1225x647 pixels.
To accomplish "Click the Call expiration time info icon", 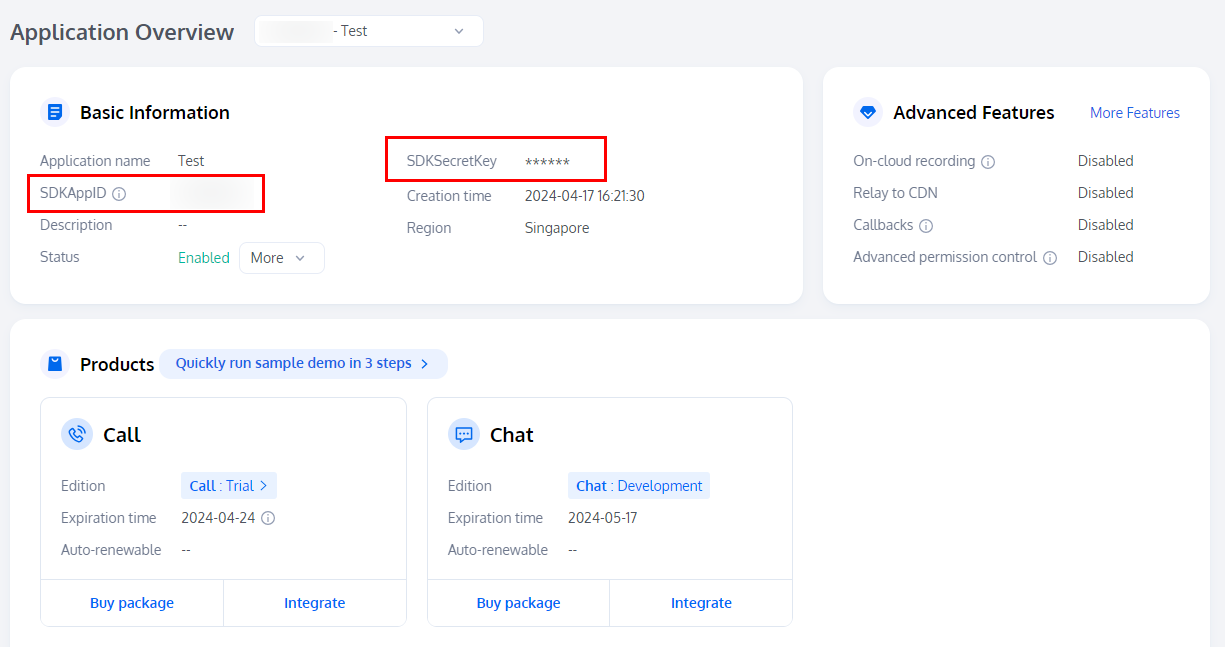I will tap(268, 518).
